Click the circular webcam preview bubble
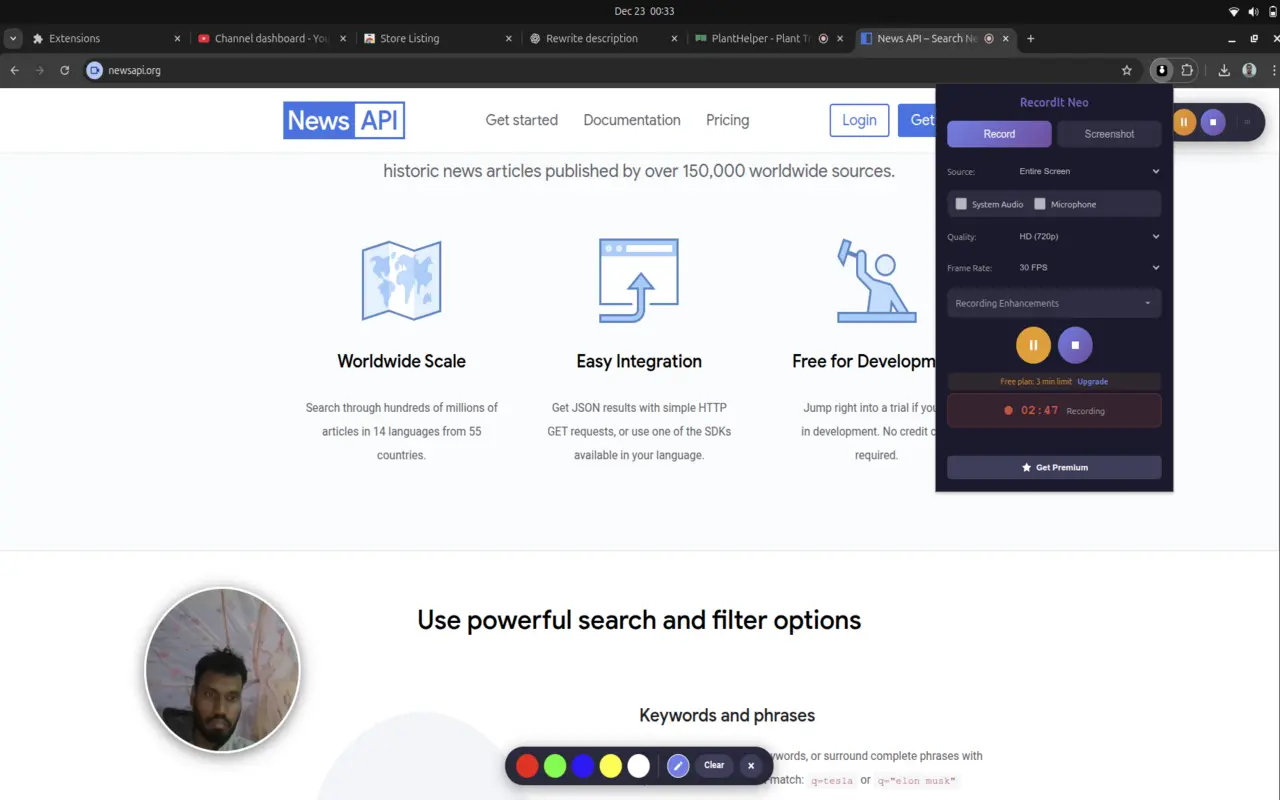The image size is (1280, 800). click(222, 670)
